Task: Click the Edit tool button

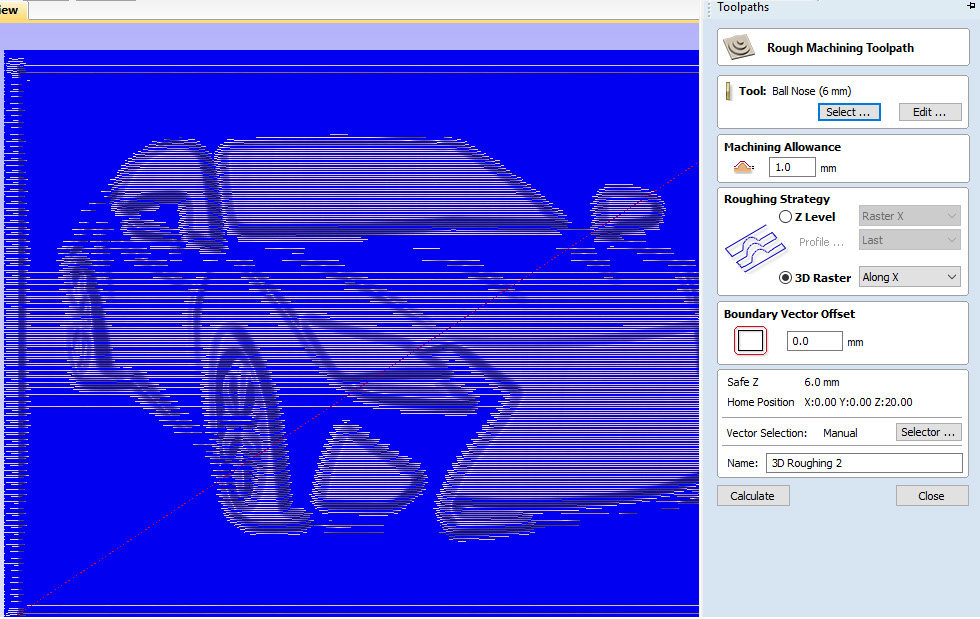Action: [929, 112]
